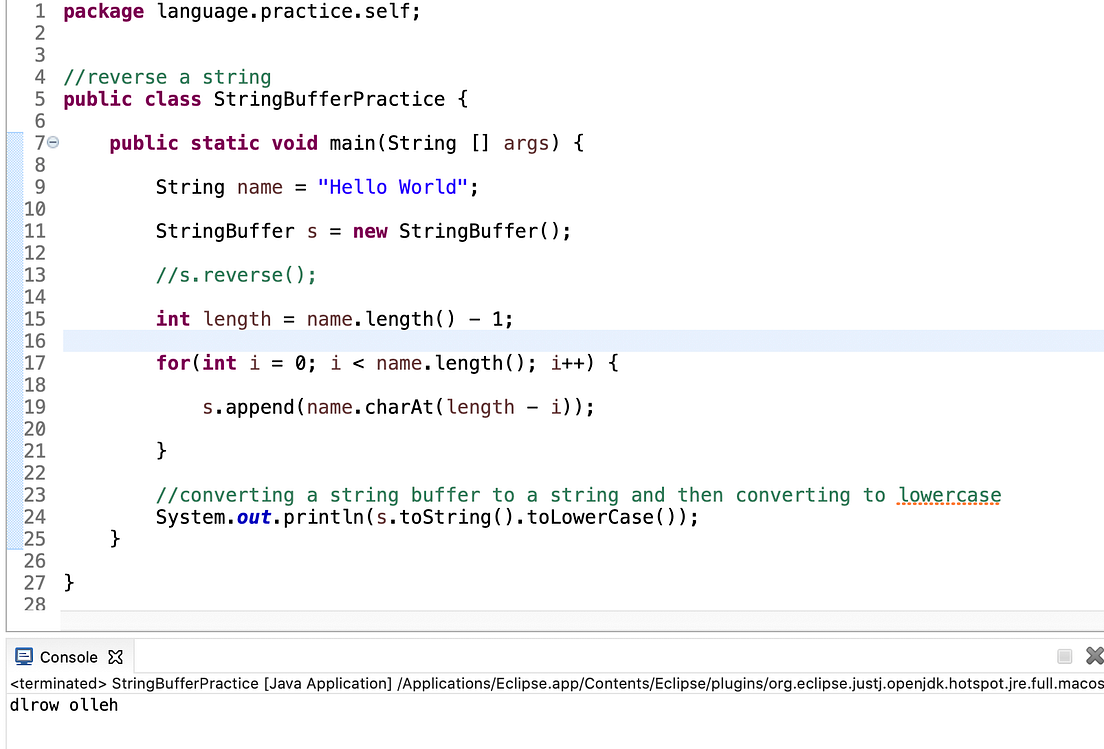This screenshot has height=749, width=1104.
Task: Click the <terminated> StringBufferPractice launch description
Action: pos(556,684)
